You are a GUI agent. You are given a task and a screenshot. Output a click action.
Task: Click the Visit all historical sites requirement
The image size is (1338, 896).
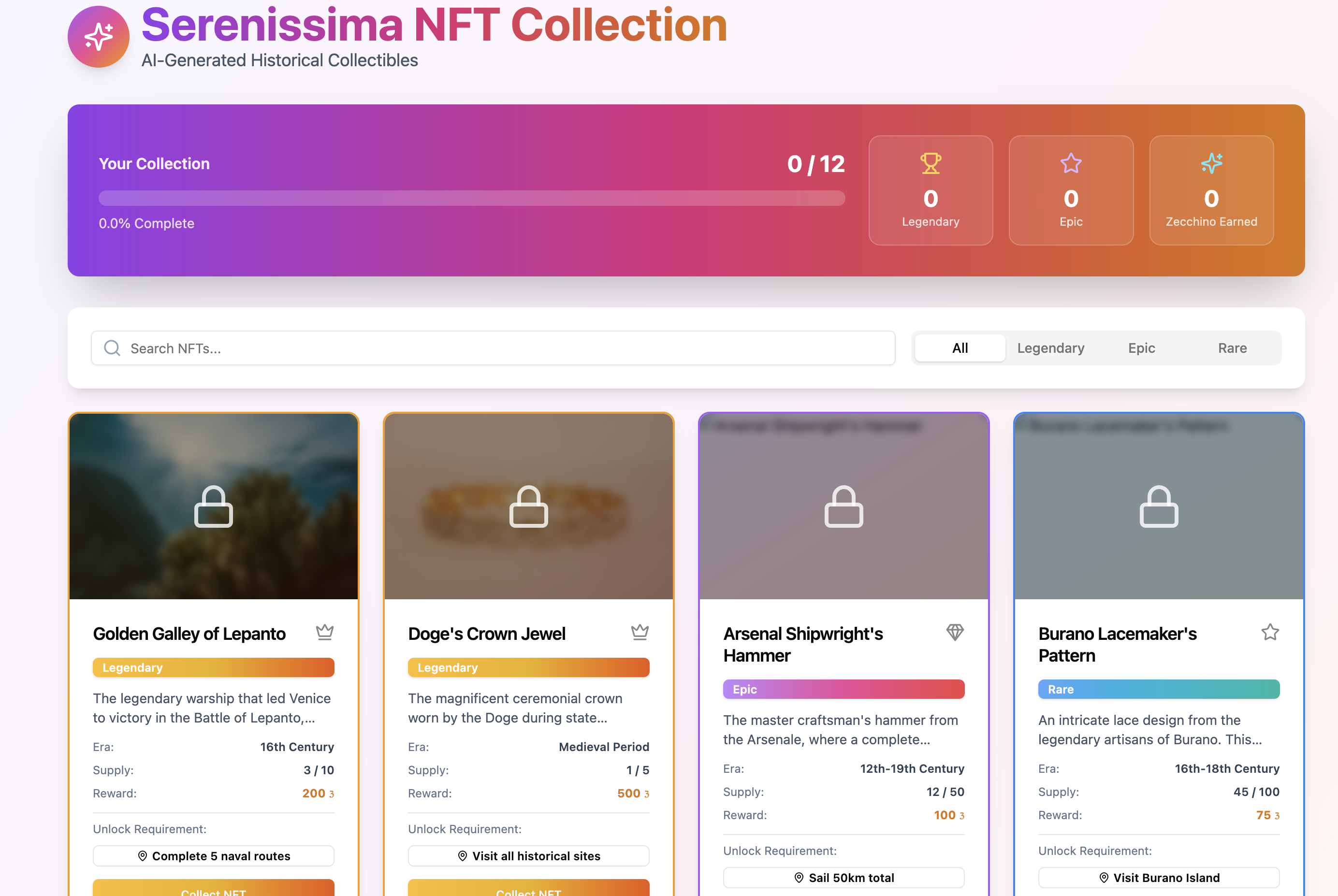(x=528, y=856)
